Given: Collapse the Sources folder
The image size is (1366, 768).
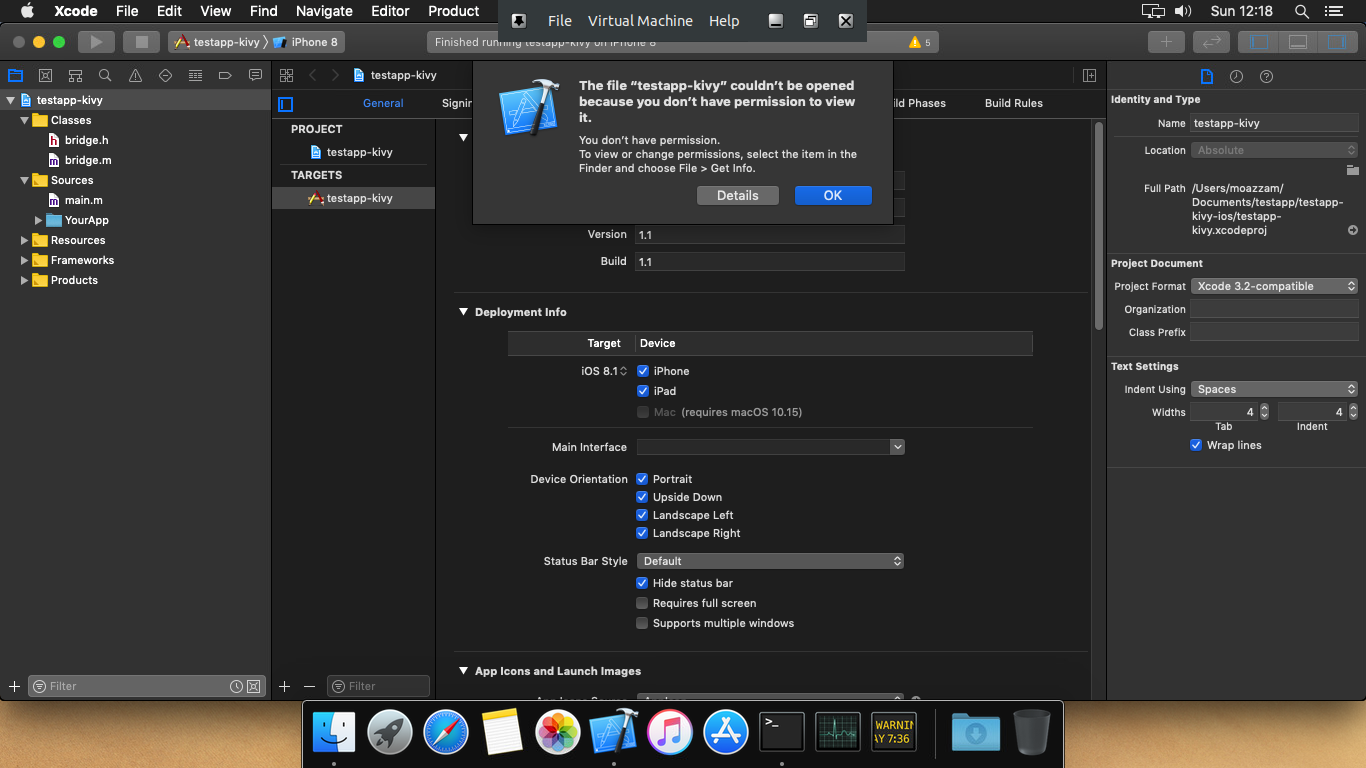Looking at the screenshot, I should pos(25,180).
